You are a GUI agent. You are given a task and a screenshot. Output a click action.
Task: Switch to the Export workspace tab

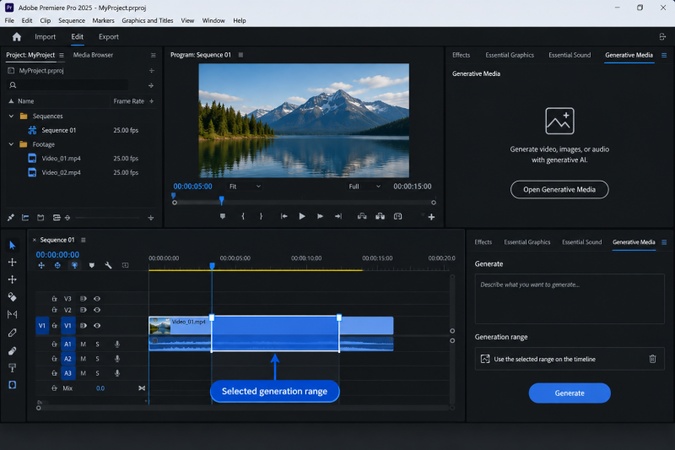pyautogui.click(x=108, y=37)
